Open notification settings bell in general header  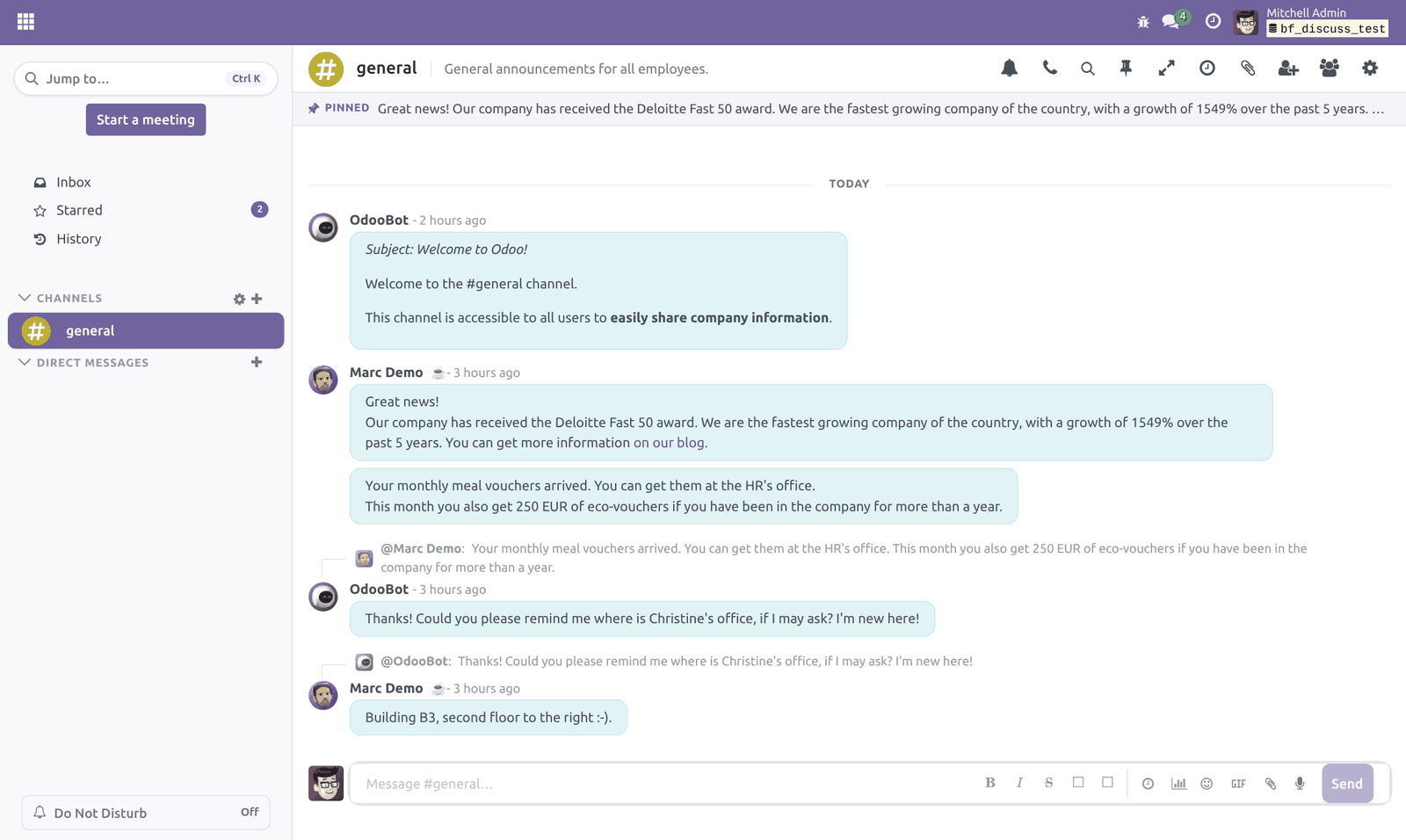[1009, 69]
